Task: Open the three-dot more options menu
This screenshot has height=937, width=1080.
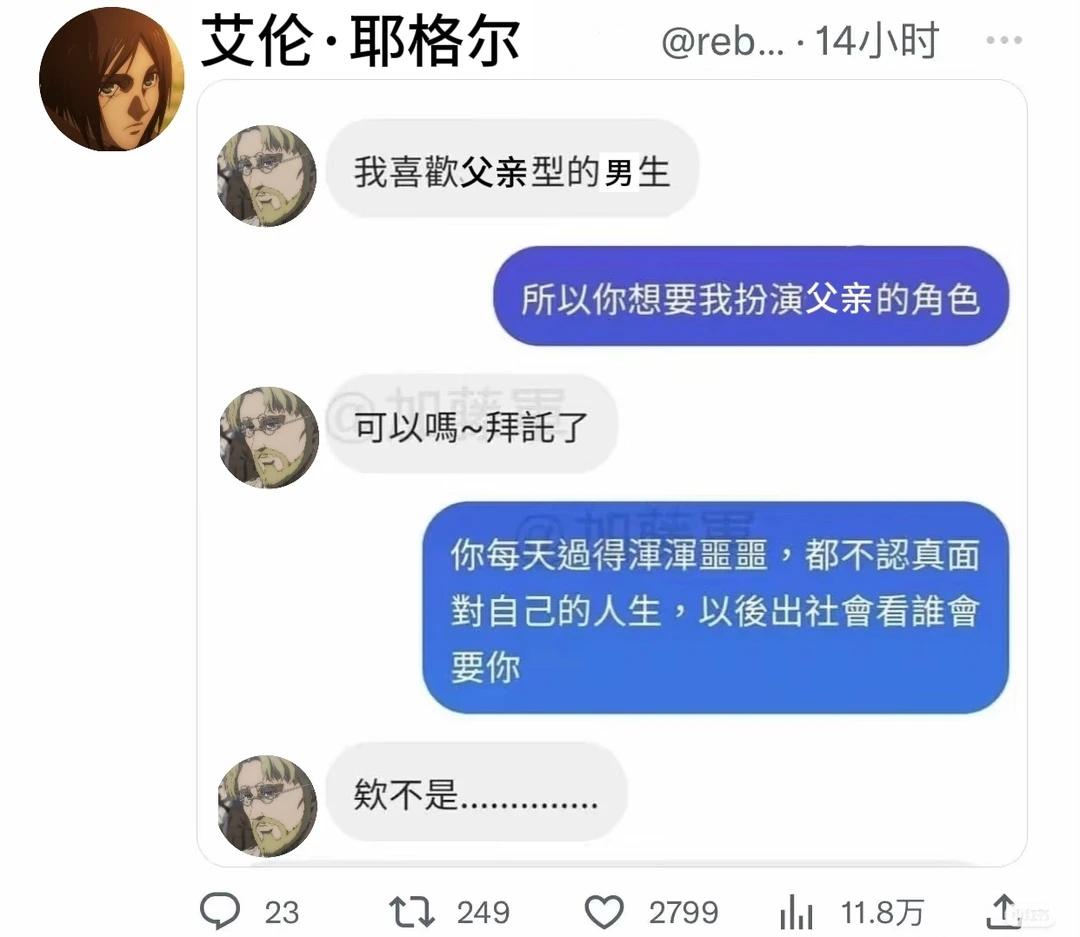Action: (x=1004, y=40)
